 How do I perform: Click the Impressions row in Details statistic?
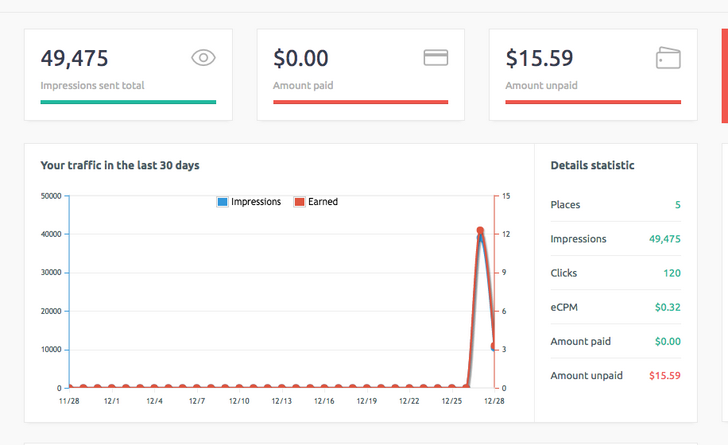pos(615,239)
